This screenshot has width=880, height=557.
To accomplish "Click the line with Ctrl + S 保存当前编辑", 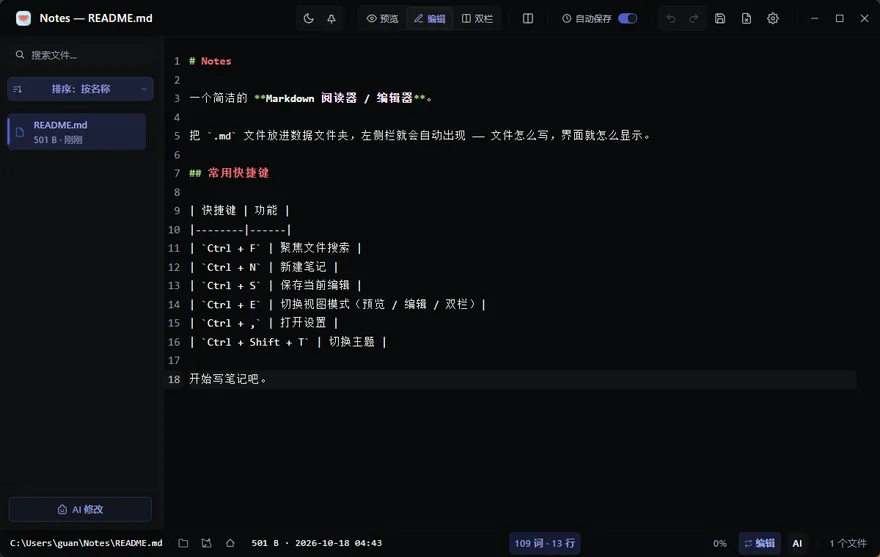I will (275, 286).
